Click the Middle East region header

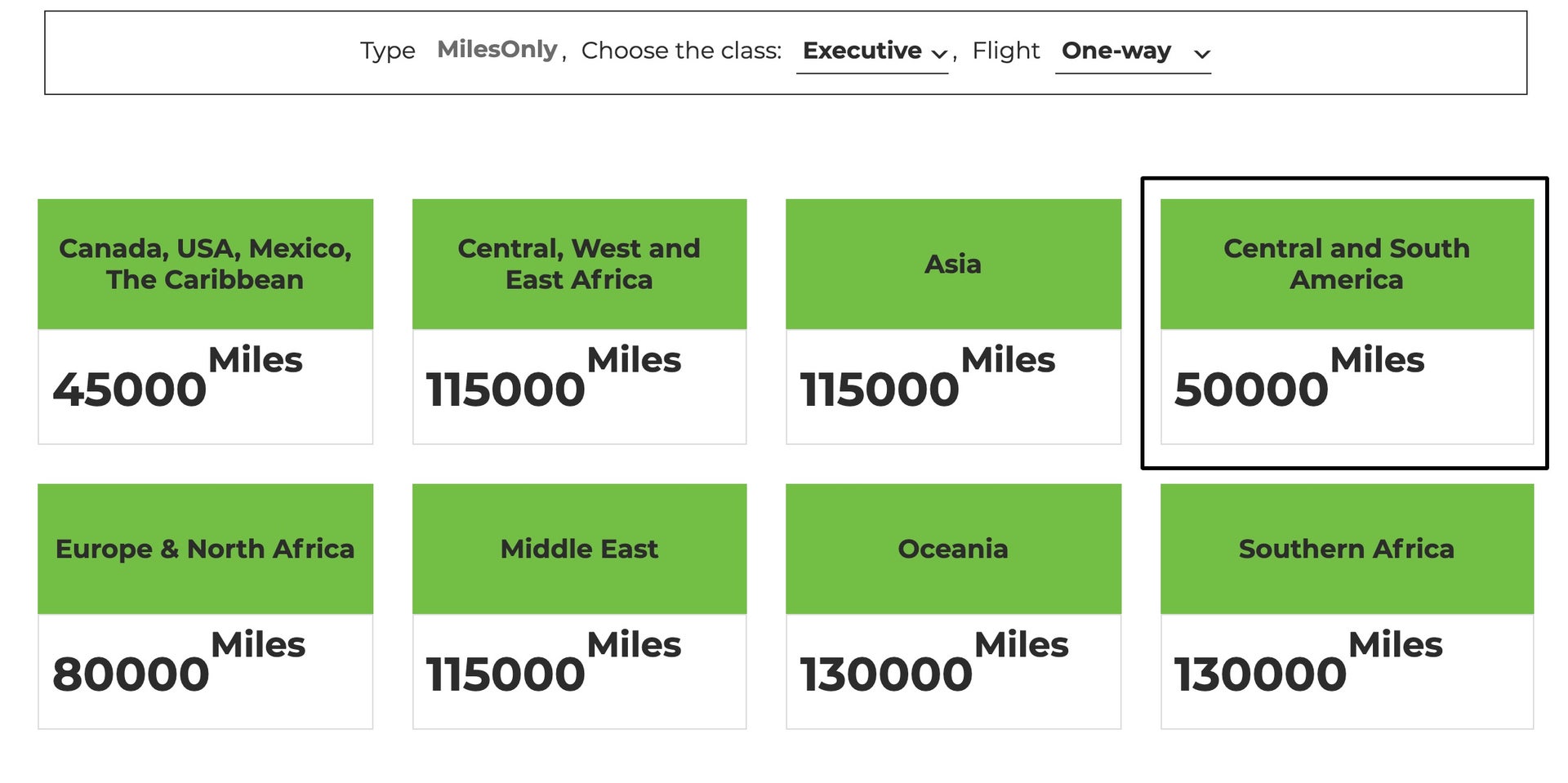pyautogui.click(x=579, y=549)
